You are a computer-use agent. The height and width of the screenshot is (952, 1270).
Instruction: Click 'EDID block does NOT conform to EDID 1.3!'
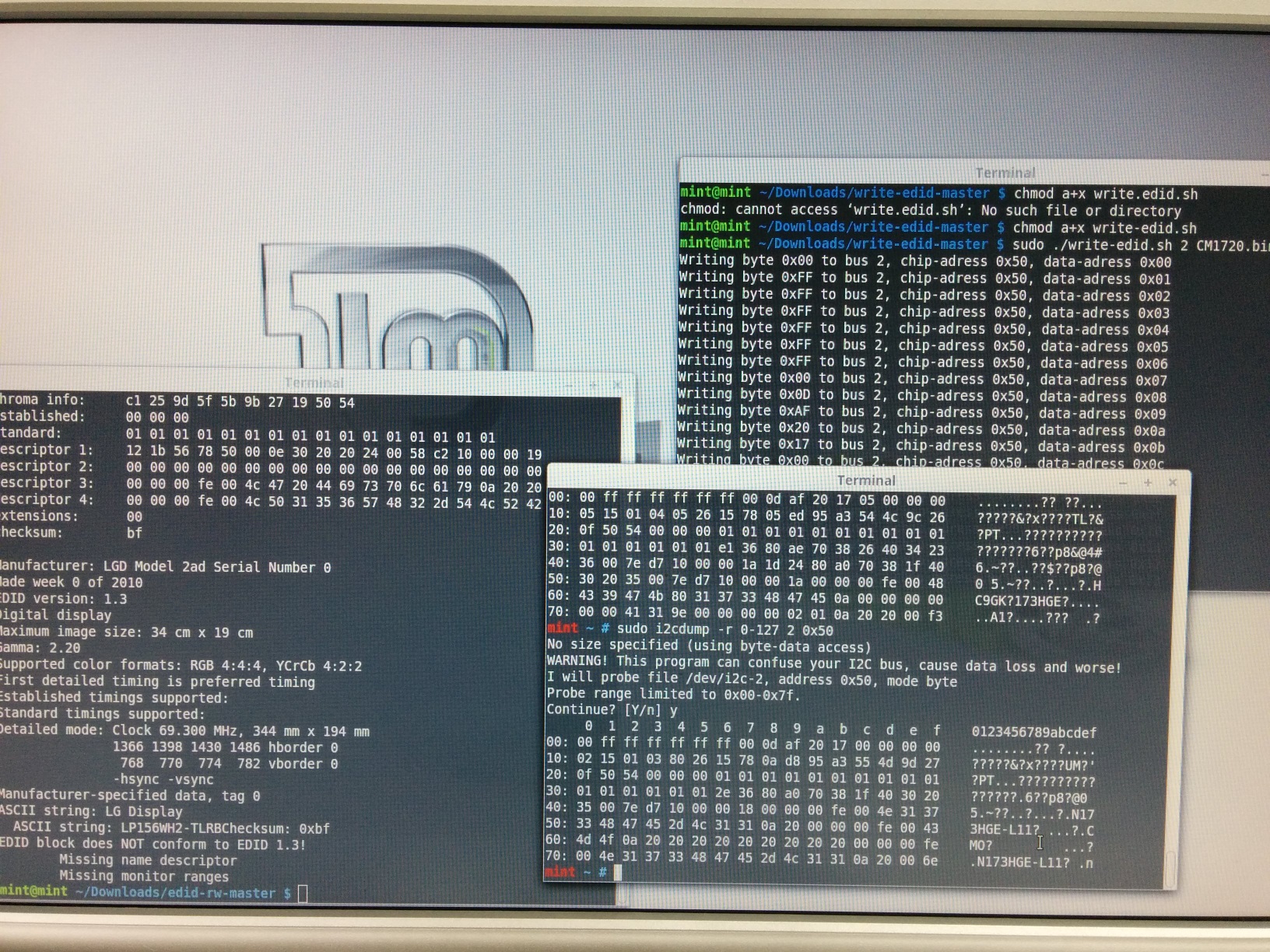[153, 844]
